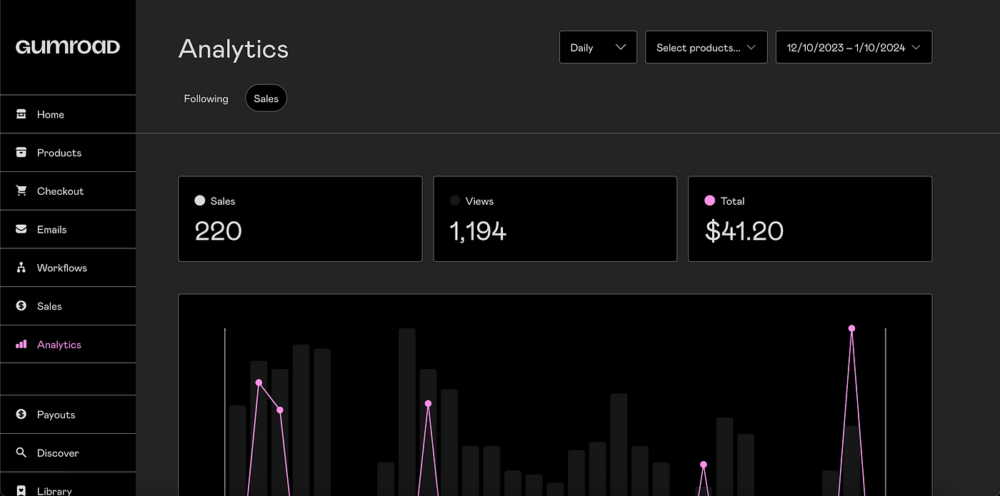Open the Daily interval dropdown
The height and width of the screenshot is (496, 1000).
(x=598, y=47)
